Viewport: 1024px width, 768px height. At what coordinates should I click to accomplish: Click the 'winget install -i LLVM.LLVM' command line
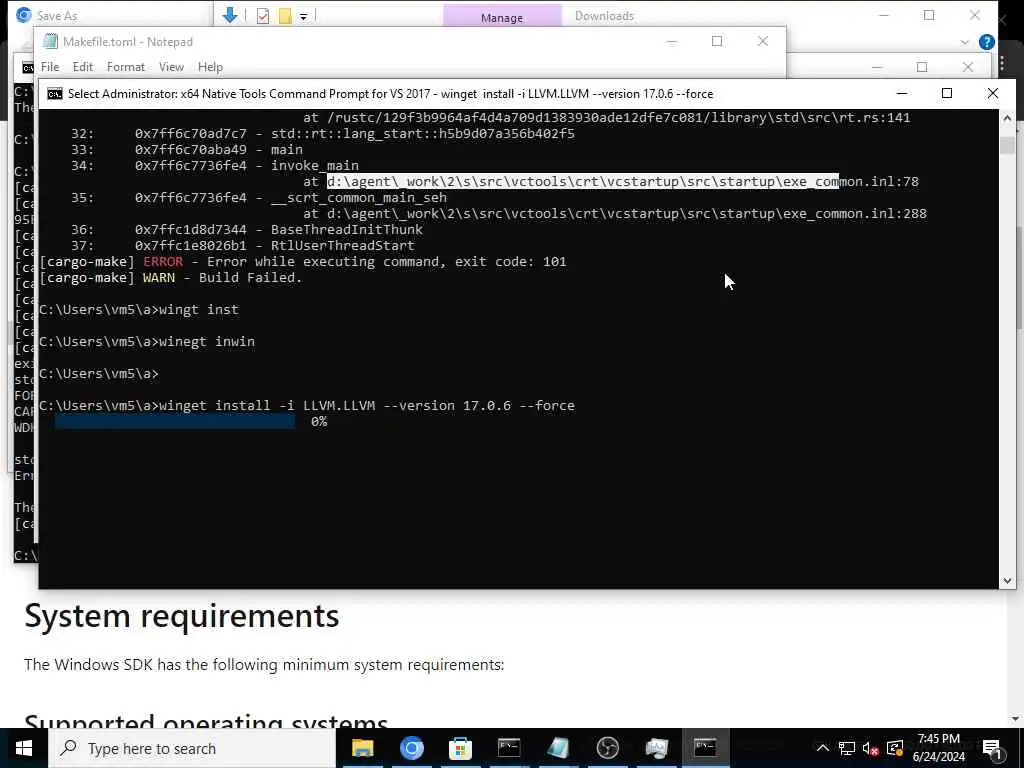(x=307, y=406)
